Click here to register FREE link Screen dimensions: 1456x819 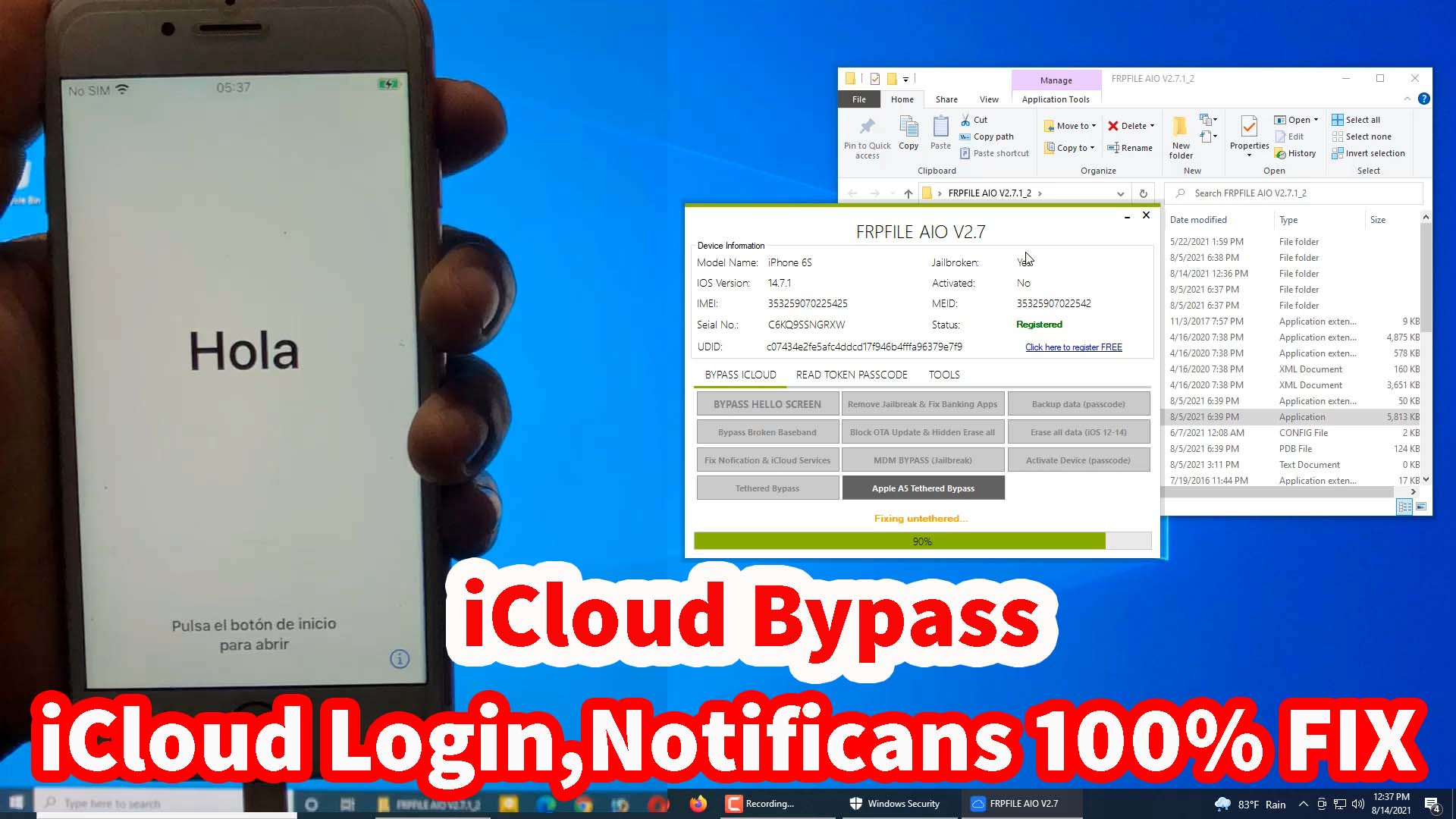tap(1072, 347)
